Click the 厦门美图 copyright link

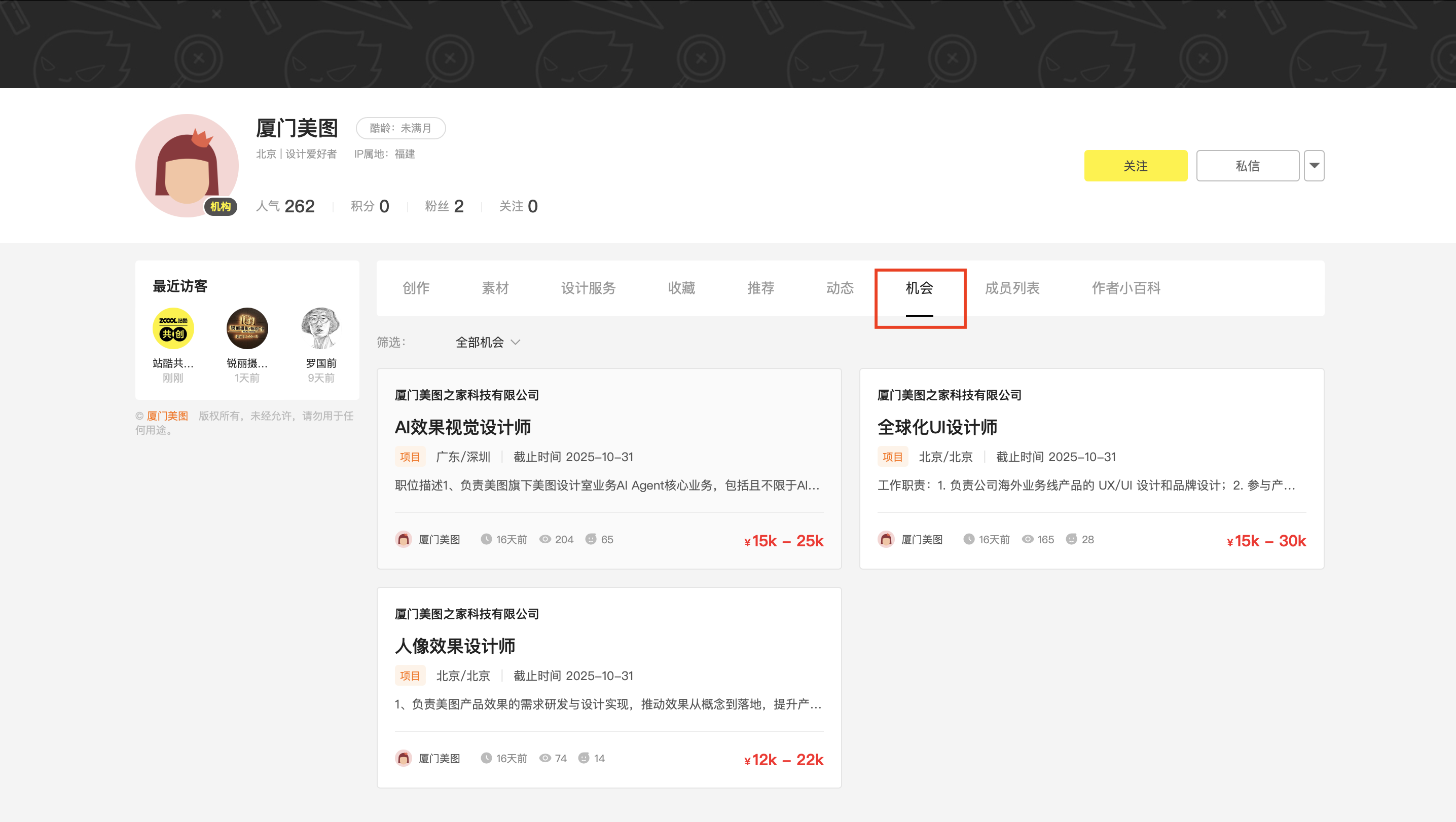(x=167, y=416)
